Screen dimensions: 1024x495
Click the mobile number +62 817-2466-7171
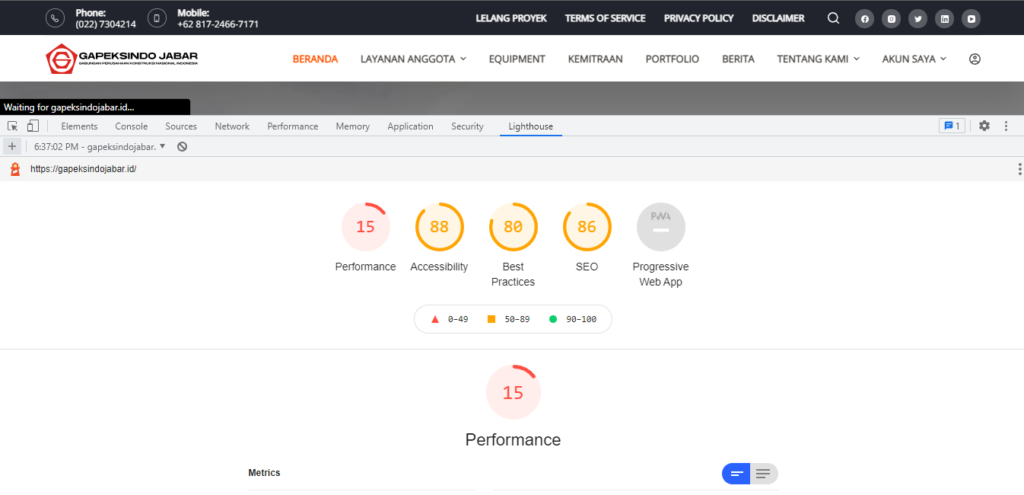[217, 24]
